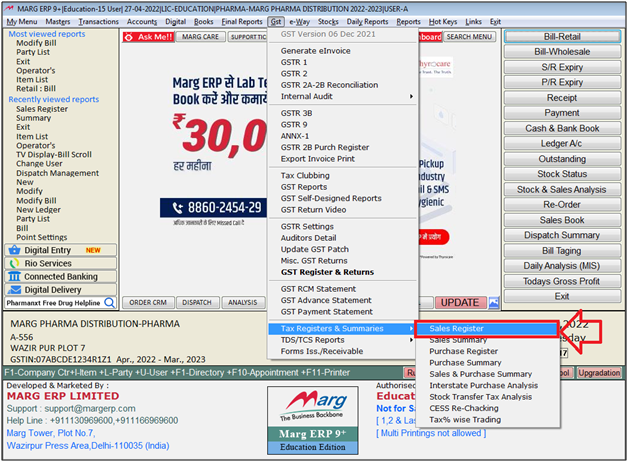629x462 pixels.
Task: Select Interstate Purchase Analysis
Action: 483,385
